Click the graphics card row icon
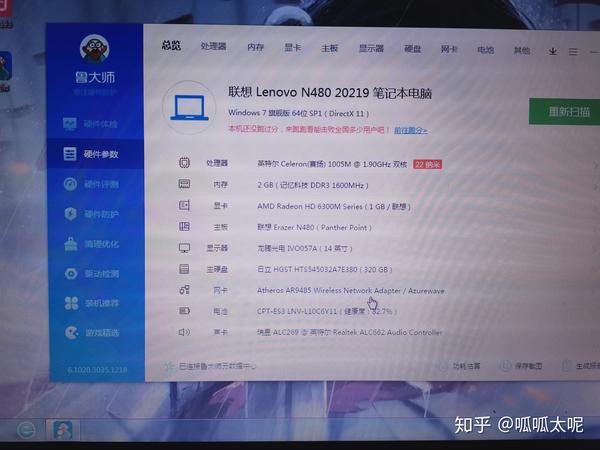The height and width of the screenshot is (450, 600). (184, 205)
